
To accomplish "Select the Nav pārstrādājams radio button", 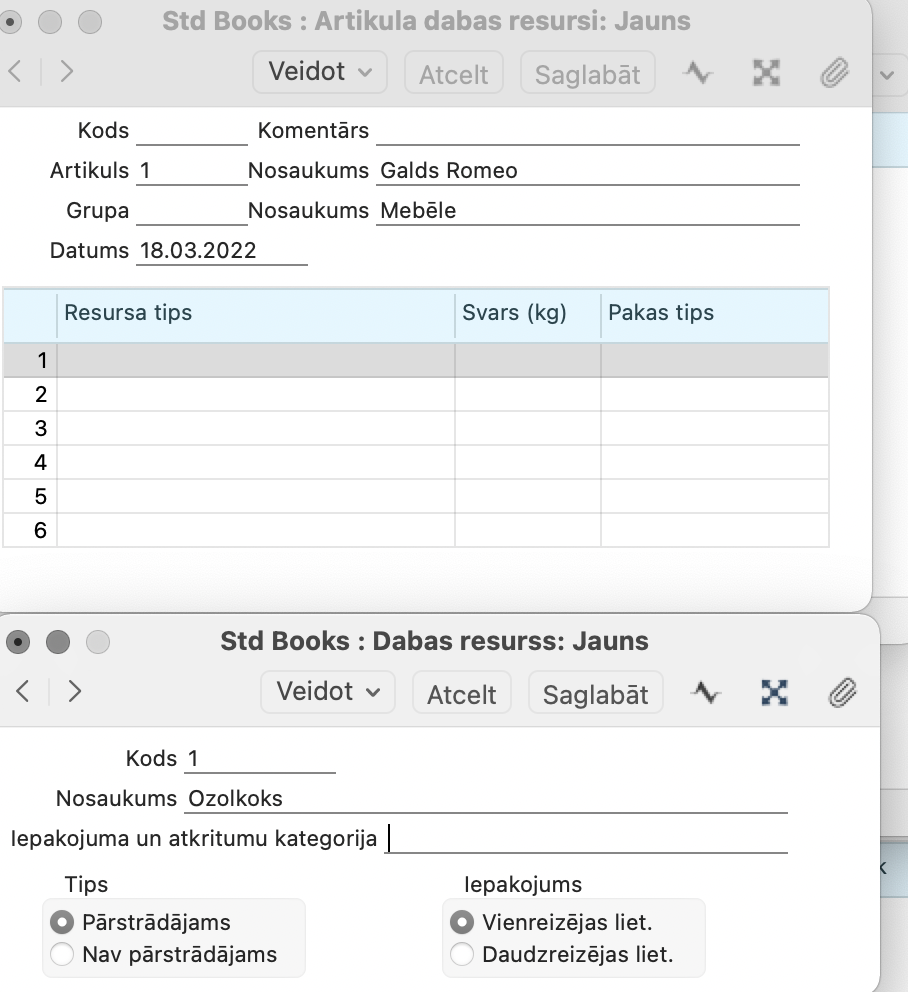I will [63, 954].
